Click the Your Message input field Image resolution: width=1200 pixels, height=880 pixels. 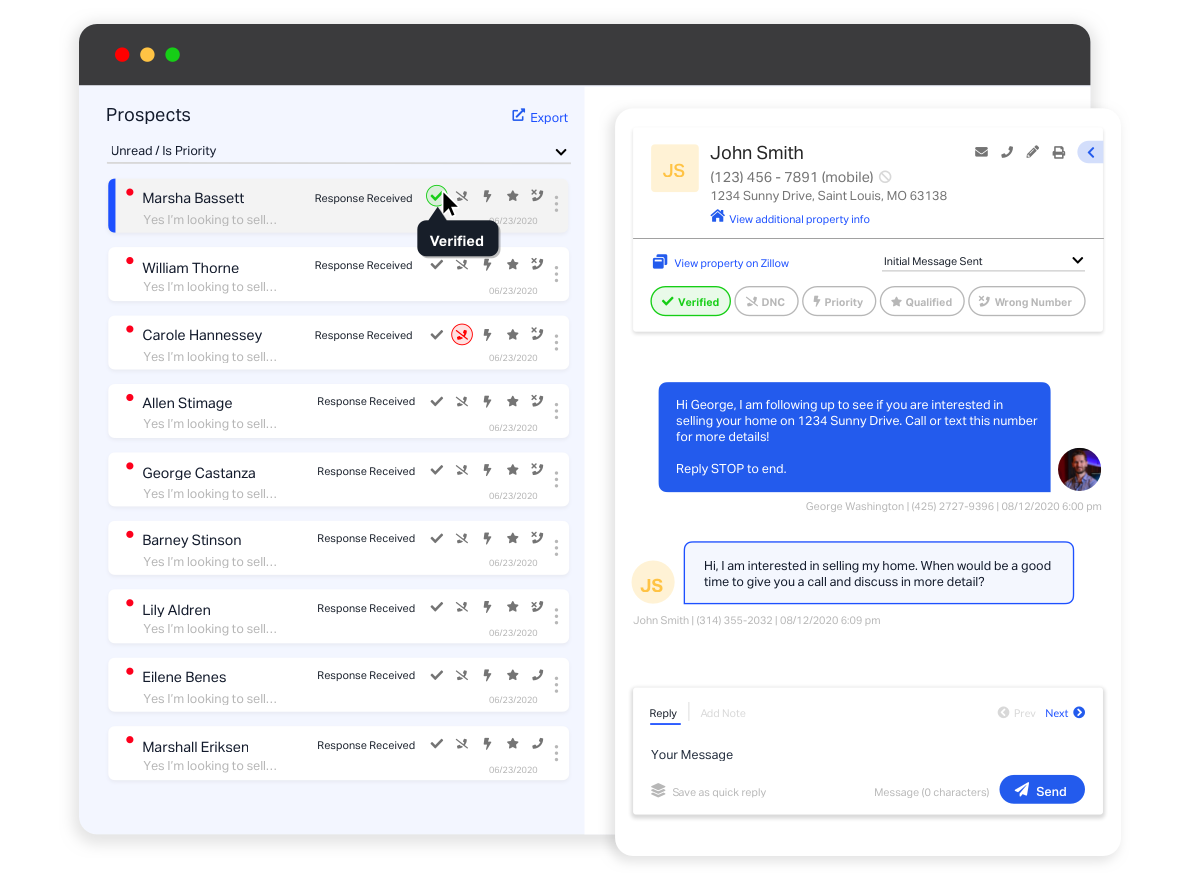800,754
